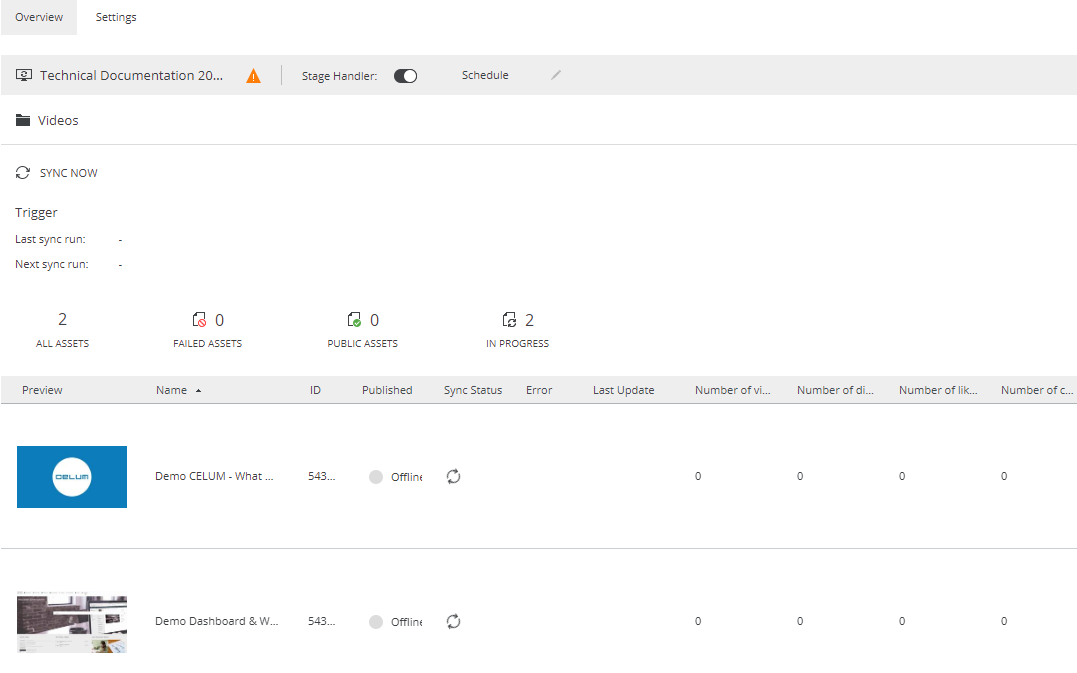
Task: Sort by the Number of vi... column
Action: (733, 390)
